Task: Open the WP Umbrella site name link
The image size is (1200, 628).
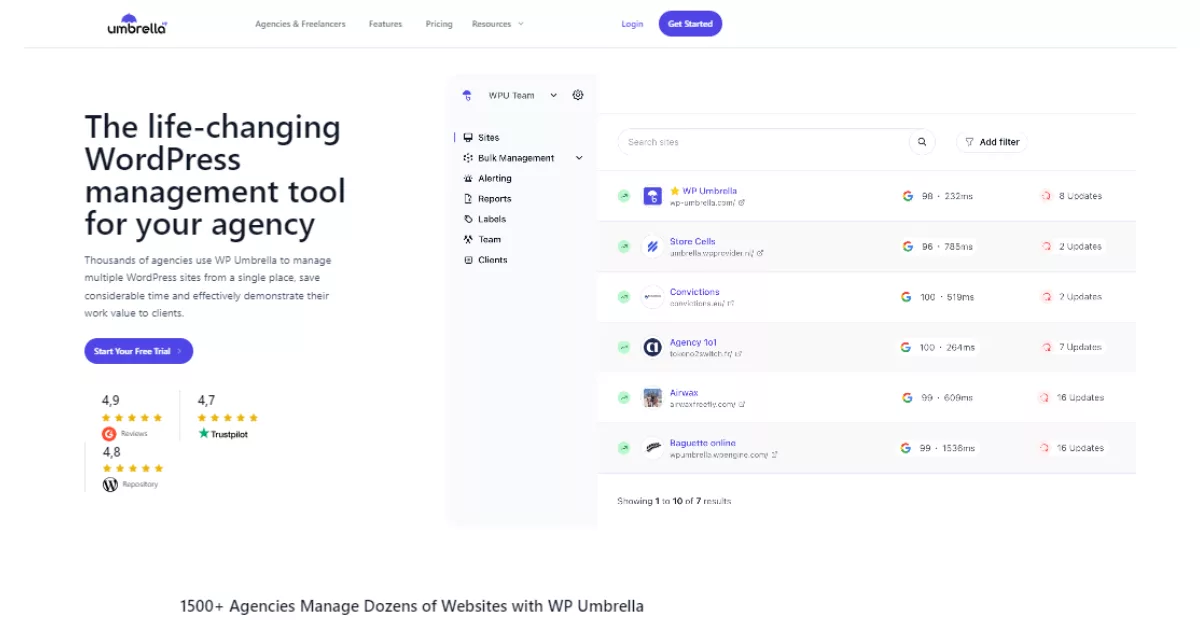Action: [710, 191]
